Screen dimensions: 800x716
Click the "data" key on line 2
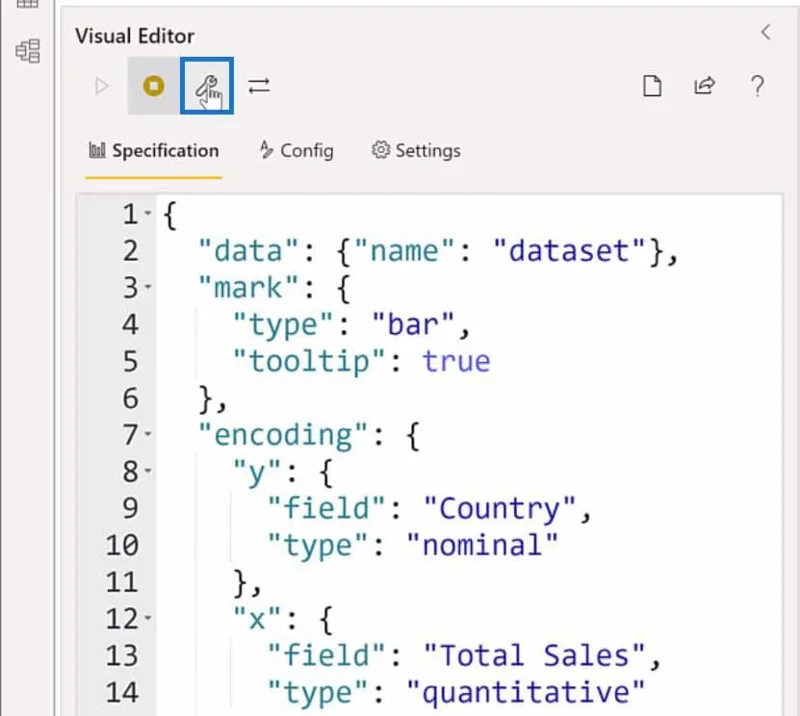tap(248, 251)
